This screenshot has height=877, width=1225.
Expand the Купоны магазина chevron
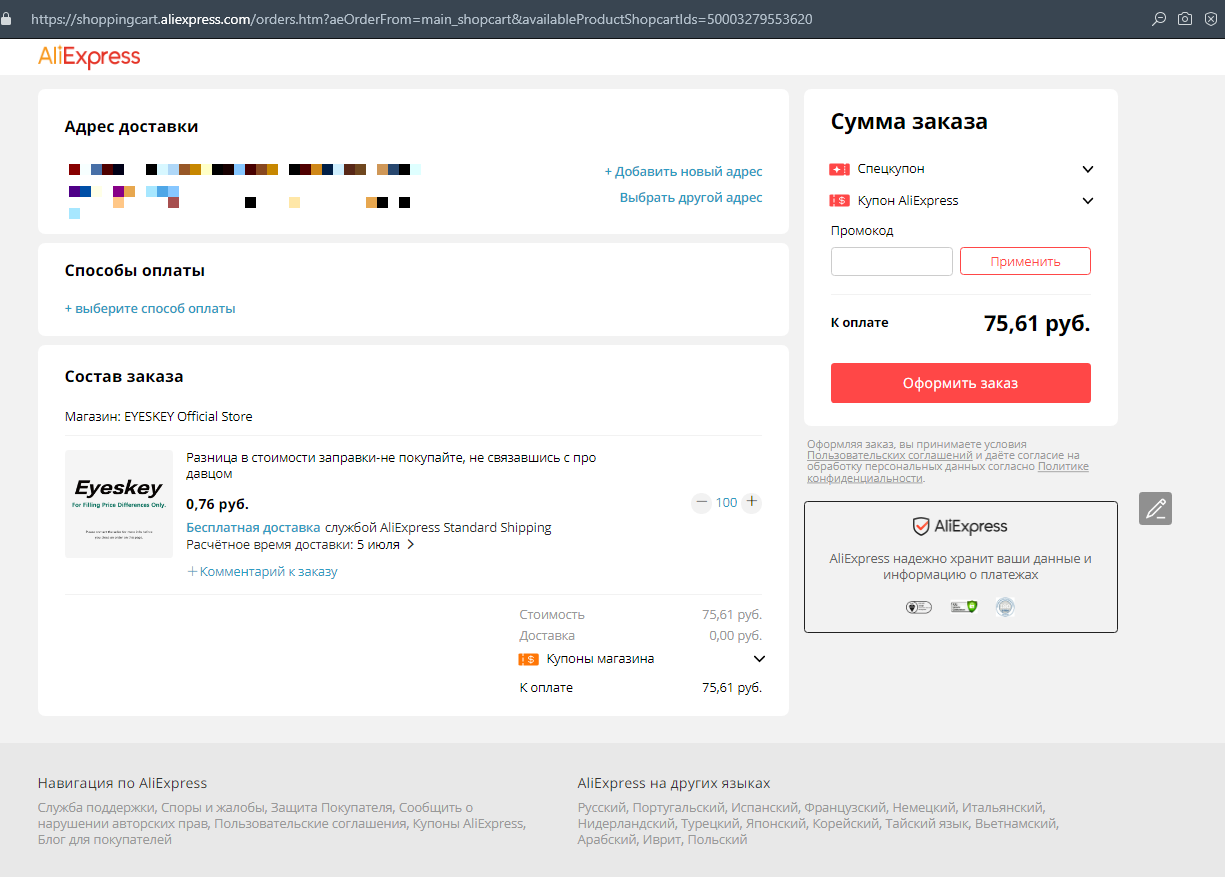759,659
